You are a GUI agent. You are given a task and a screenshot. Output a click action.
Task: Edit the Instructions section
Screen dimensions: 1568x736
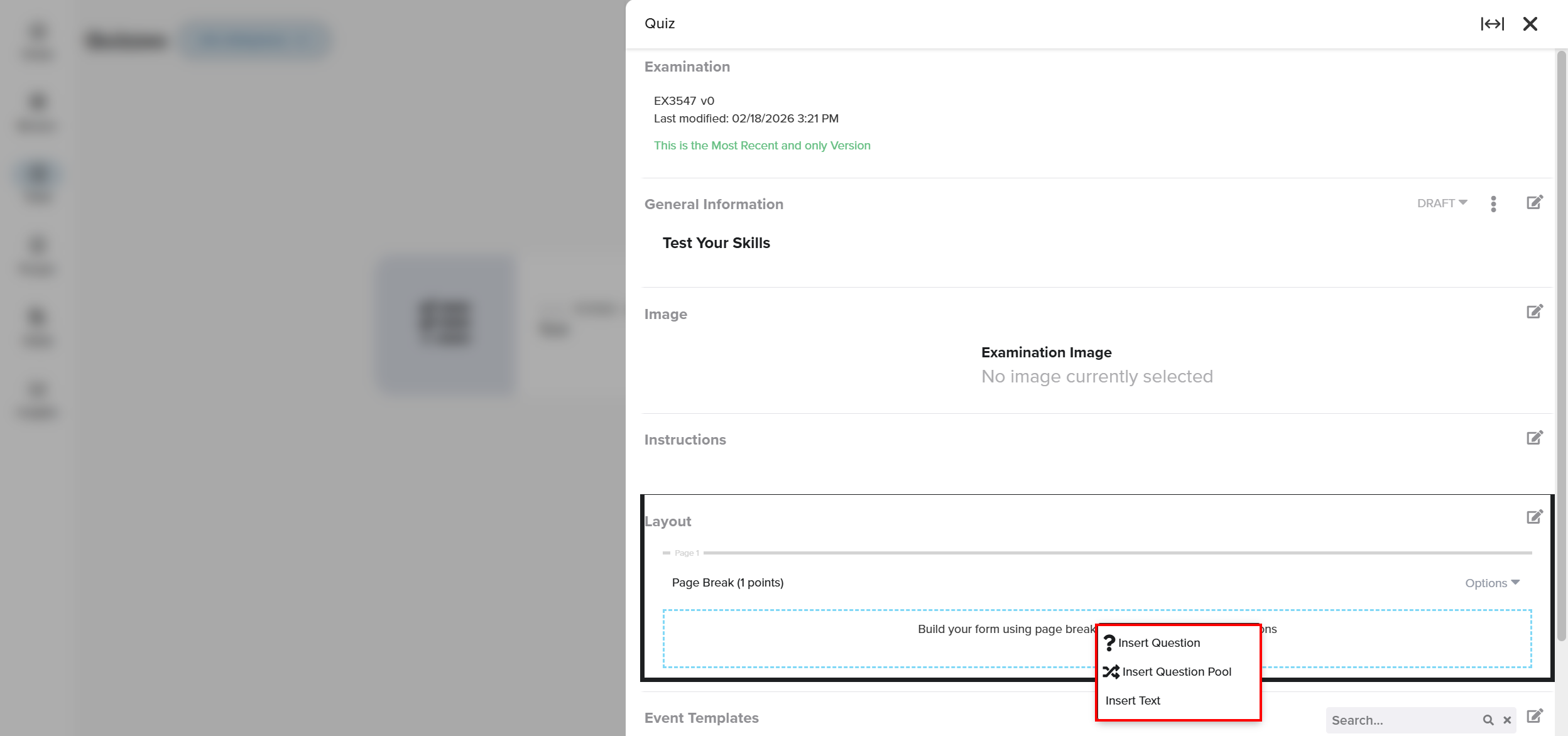point(1534,438)
